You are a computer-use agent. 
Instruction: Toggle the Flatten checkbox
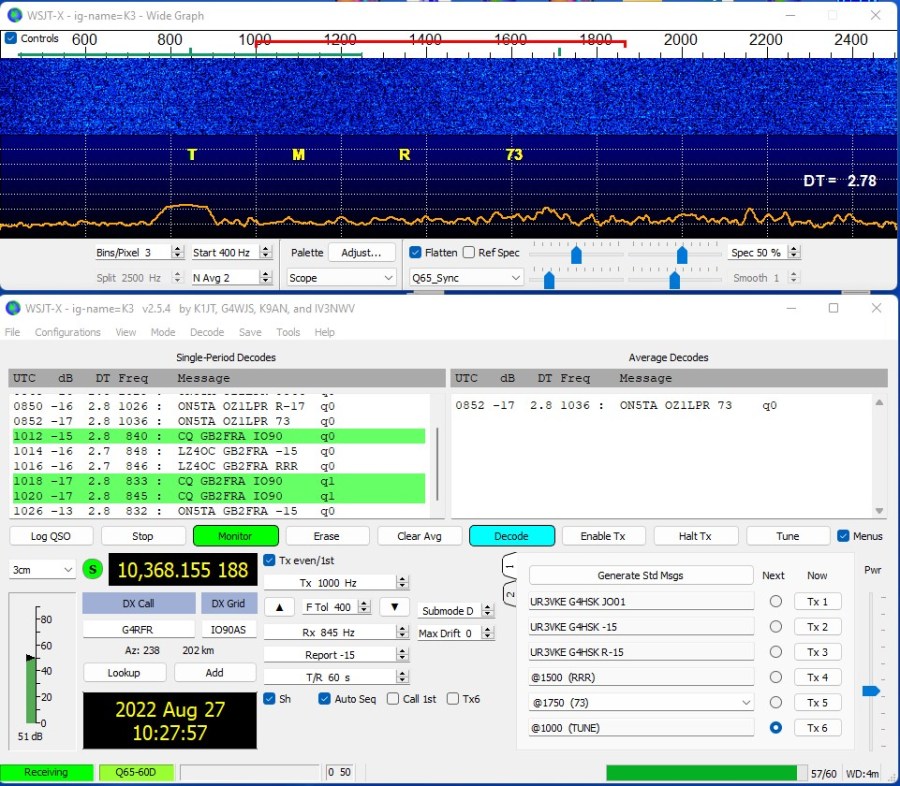(x=416, y=253)
